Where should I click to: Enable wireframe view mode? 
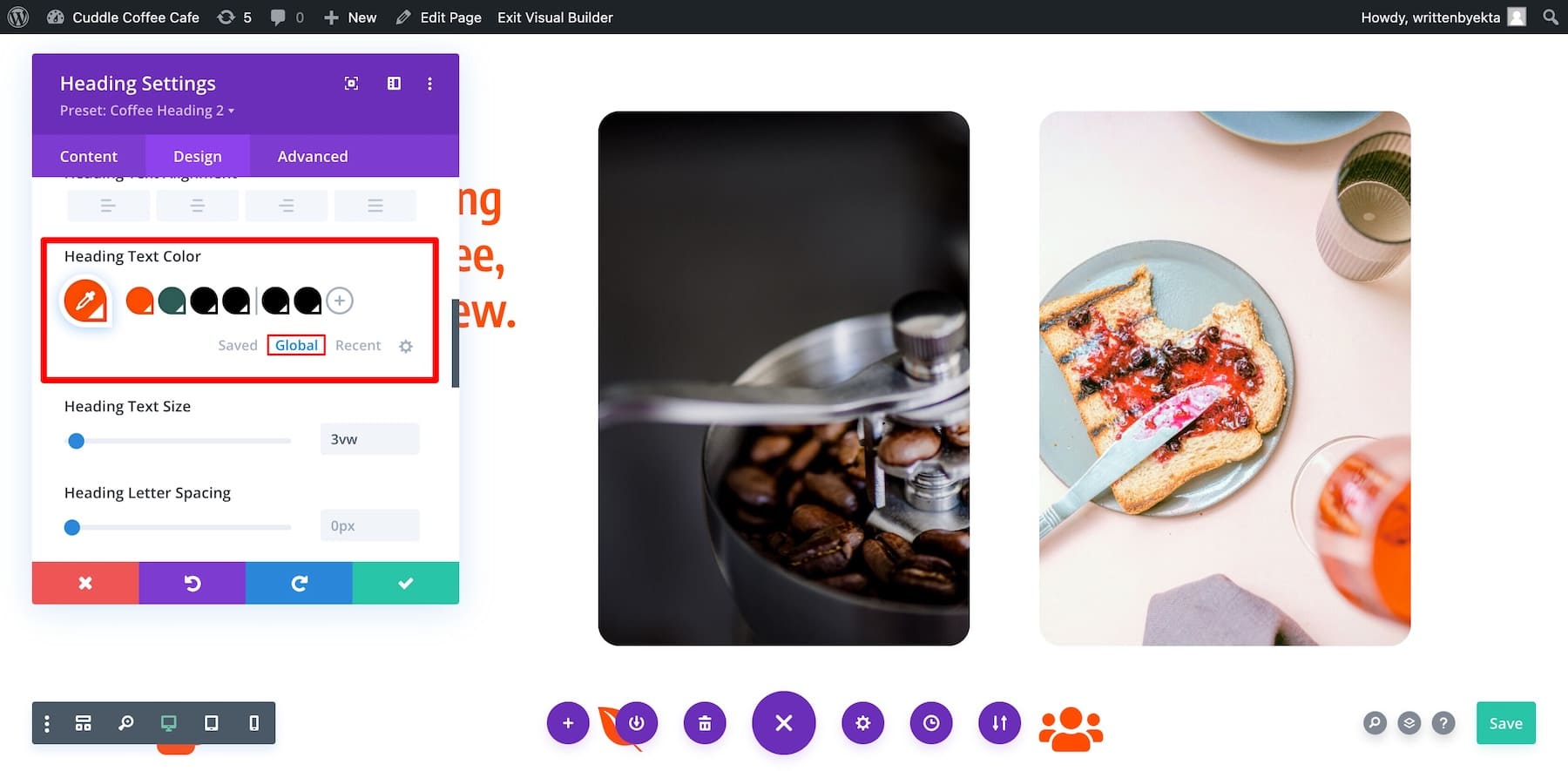(84, 723)
